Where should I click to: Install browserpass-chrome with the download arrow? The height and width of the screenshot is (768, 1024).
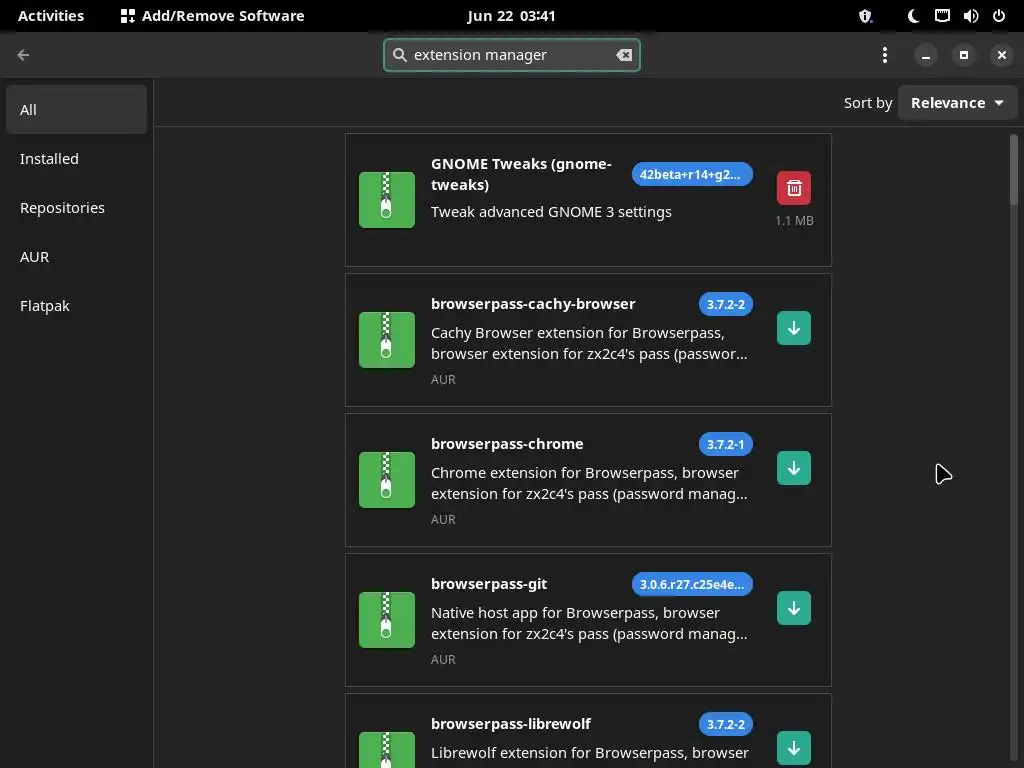793,468
